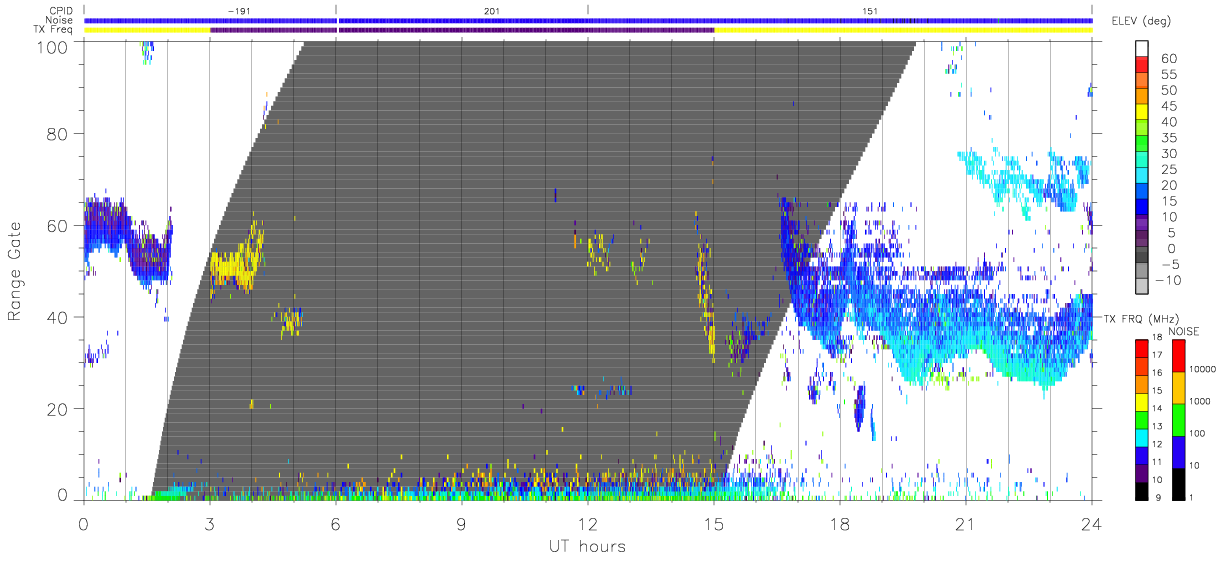Image resolution: width=1228 pixels, height=567 pixels.
Task: Click the CPID value "201"
Action: [x=491, y=9]
